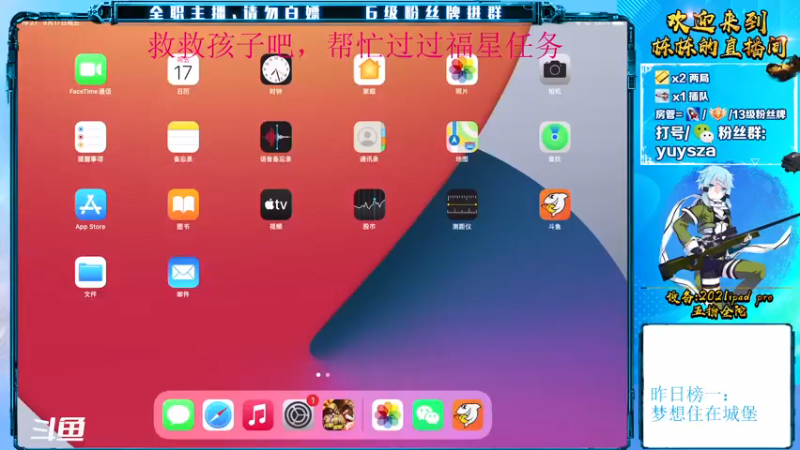Screen dimensions: 800x450
Task: Launch Safari from the dock
Action: click(218, 415)
